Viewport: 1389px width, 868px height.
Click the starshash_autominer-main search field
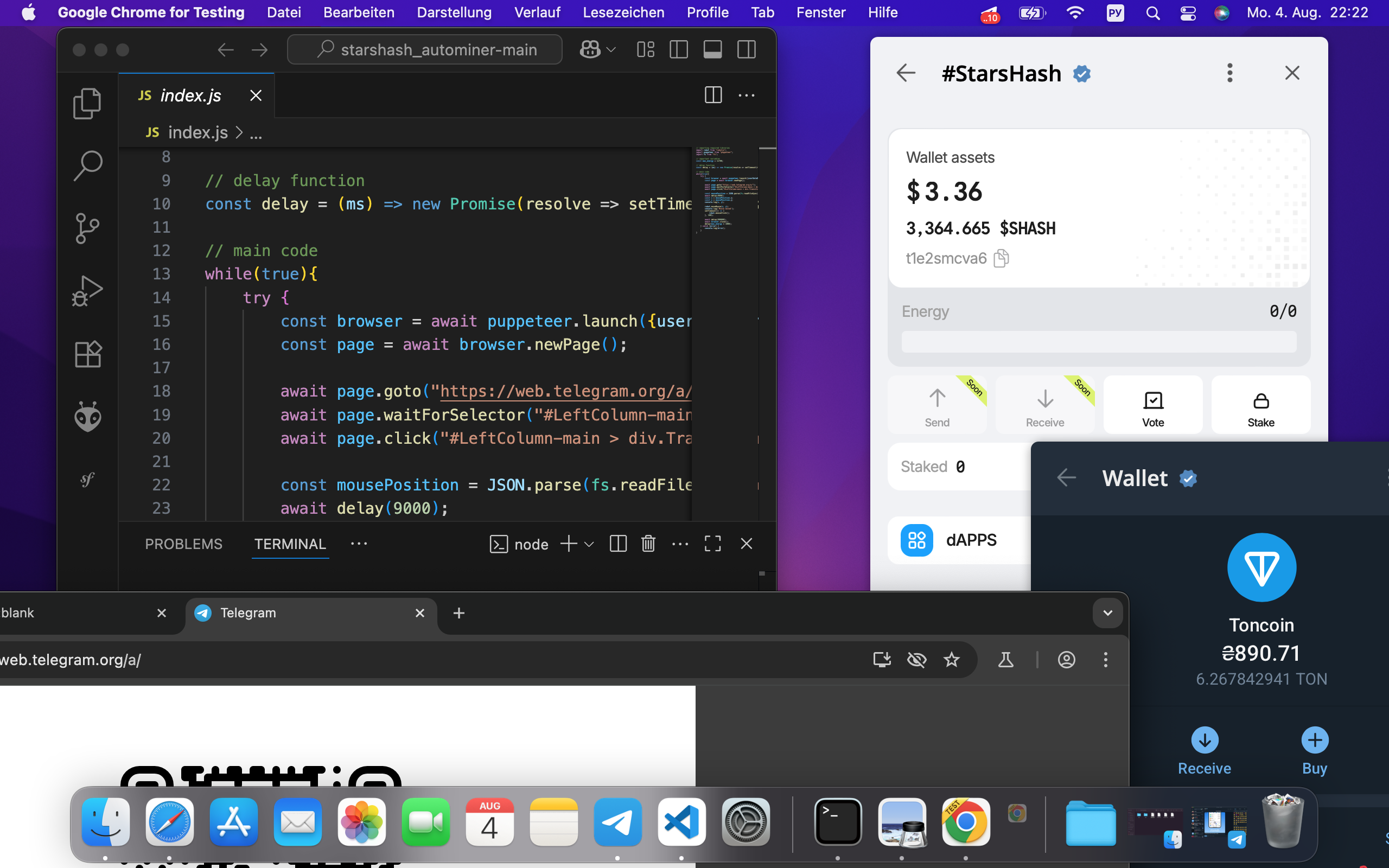(425, 50)
